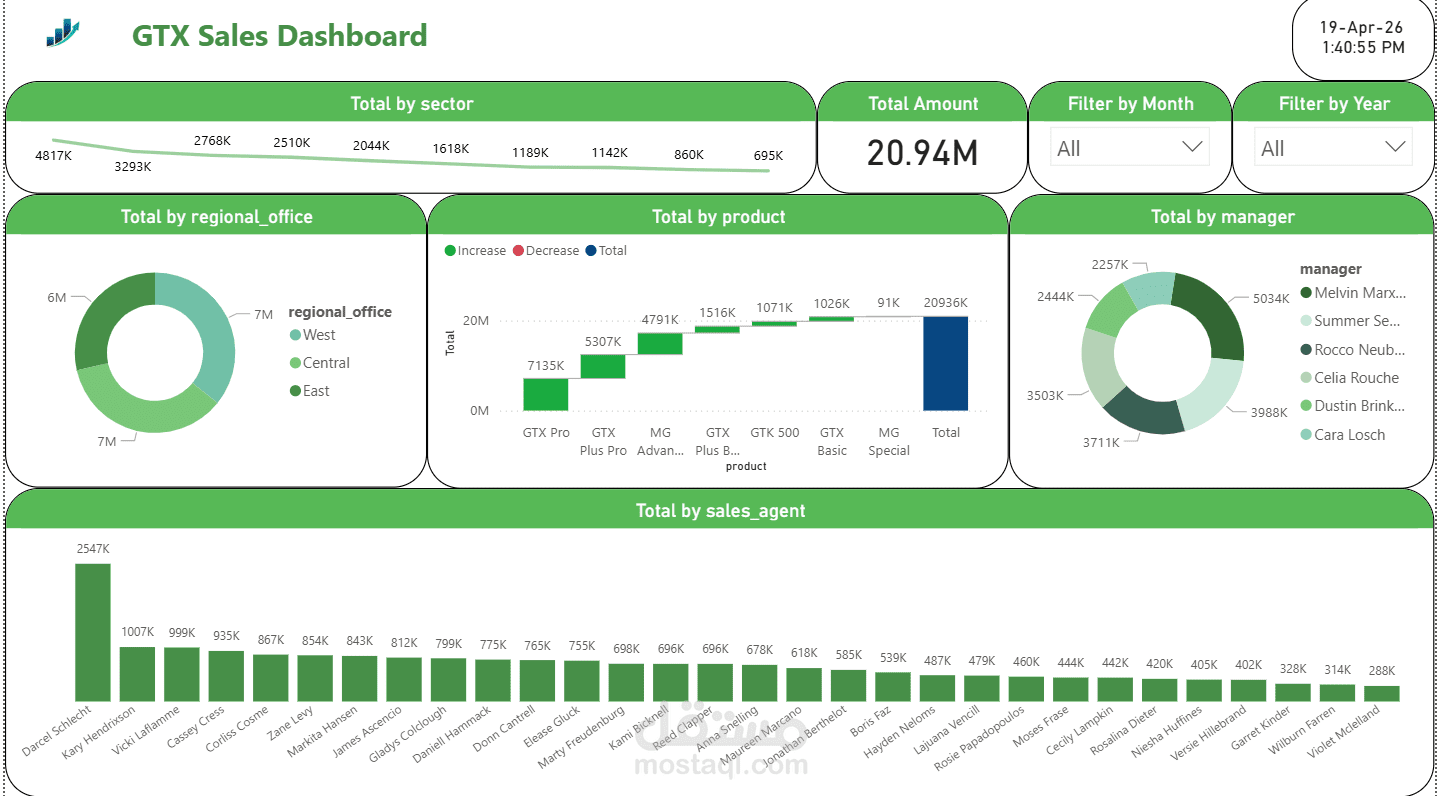Click the 20.94M total amount value
Viewport: 1444px width, 796px height.
pos(922,153)
